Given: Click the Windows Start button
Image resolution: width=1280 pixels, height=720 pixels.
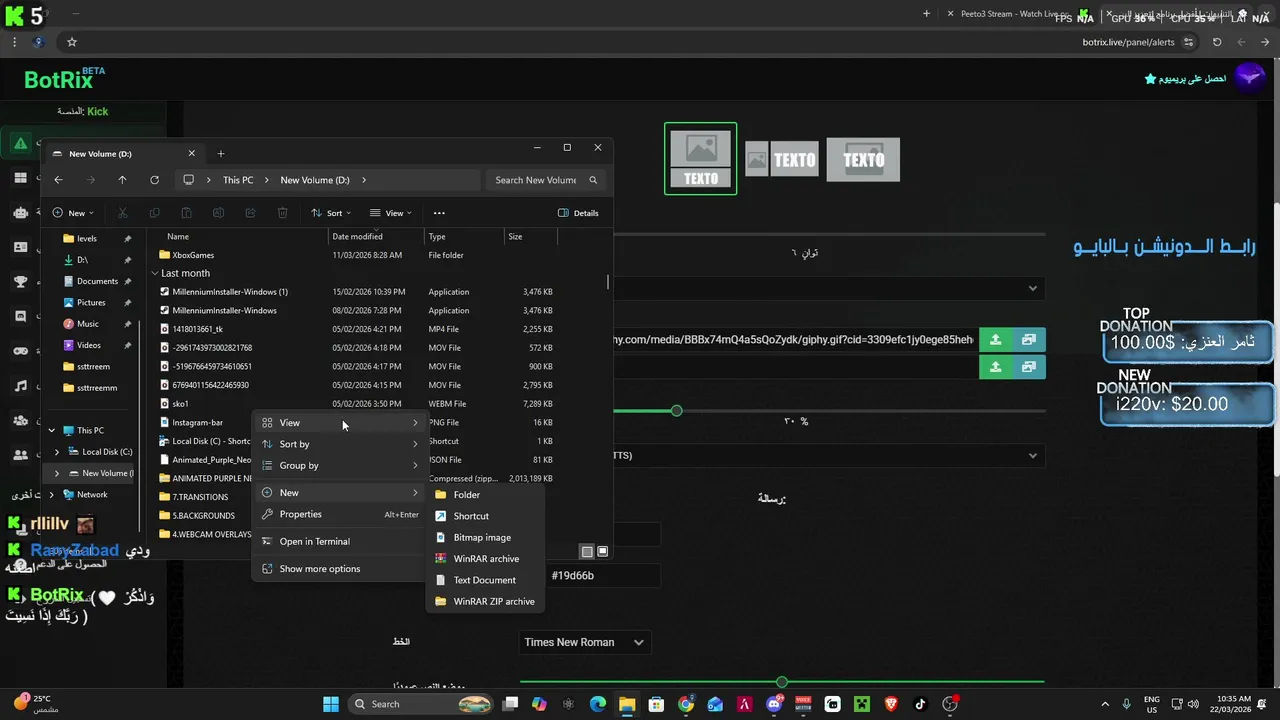Looking at the screenshot, I should [331, 704].
